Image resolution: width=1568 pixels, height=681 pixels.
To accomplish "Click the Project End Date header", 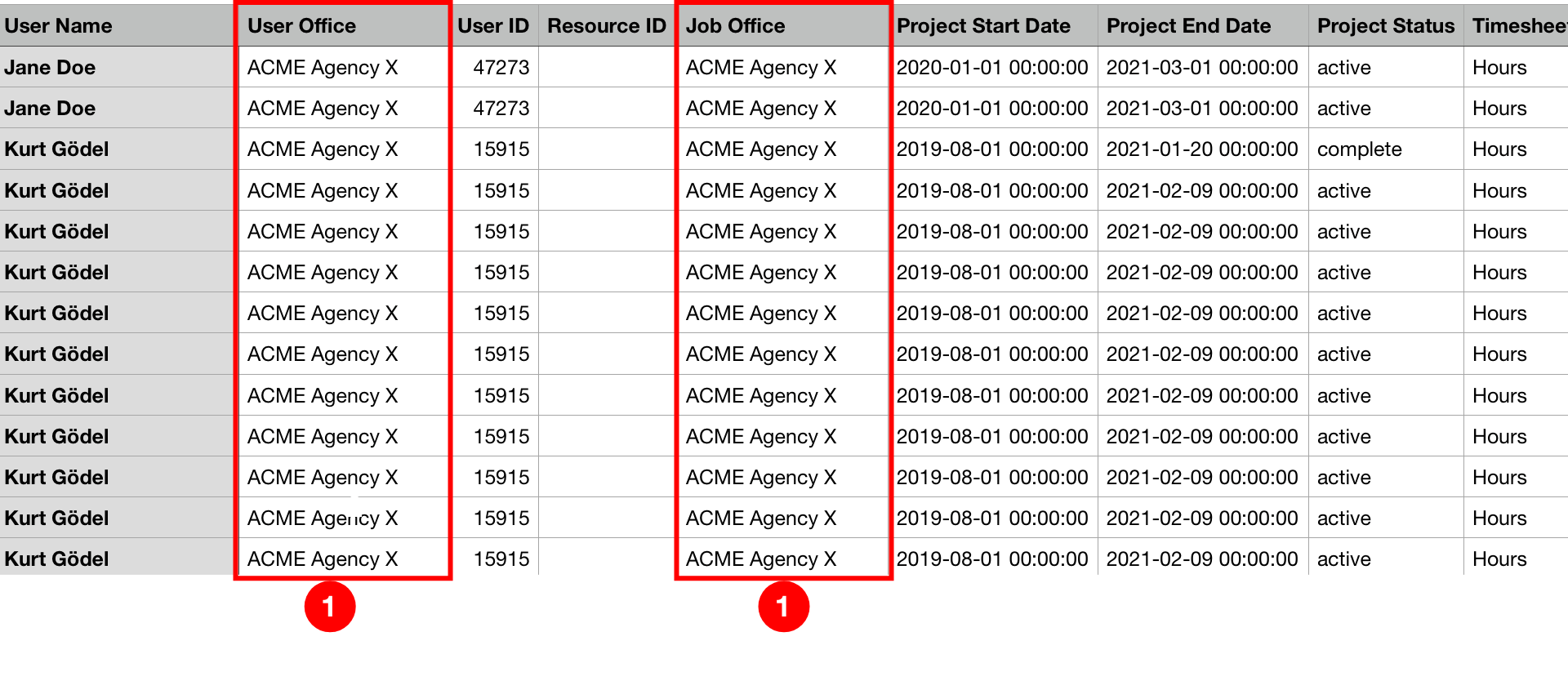I will tap(1203, 25).
